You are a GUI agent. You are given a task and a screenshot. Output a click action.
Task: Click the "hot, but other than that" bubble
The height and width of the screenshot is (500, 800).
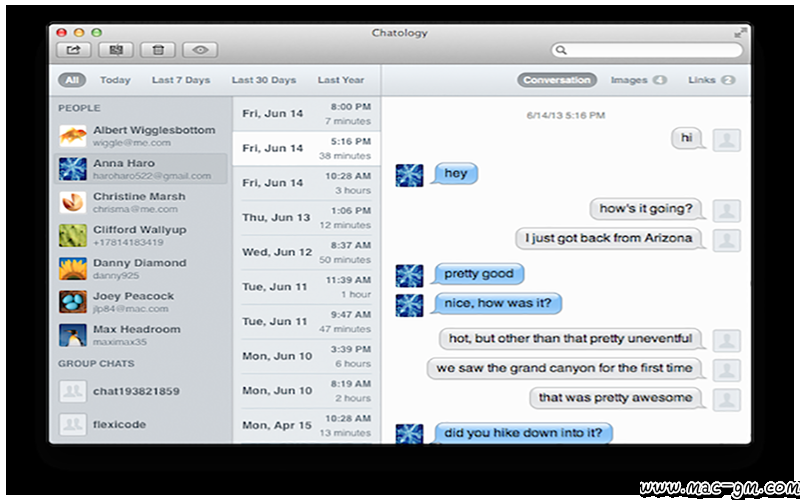click(570, 339)
